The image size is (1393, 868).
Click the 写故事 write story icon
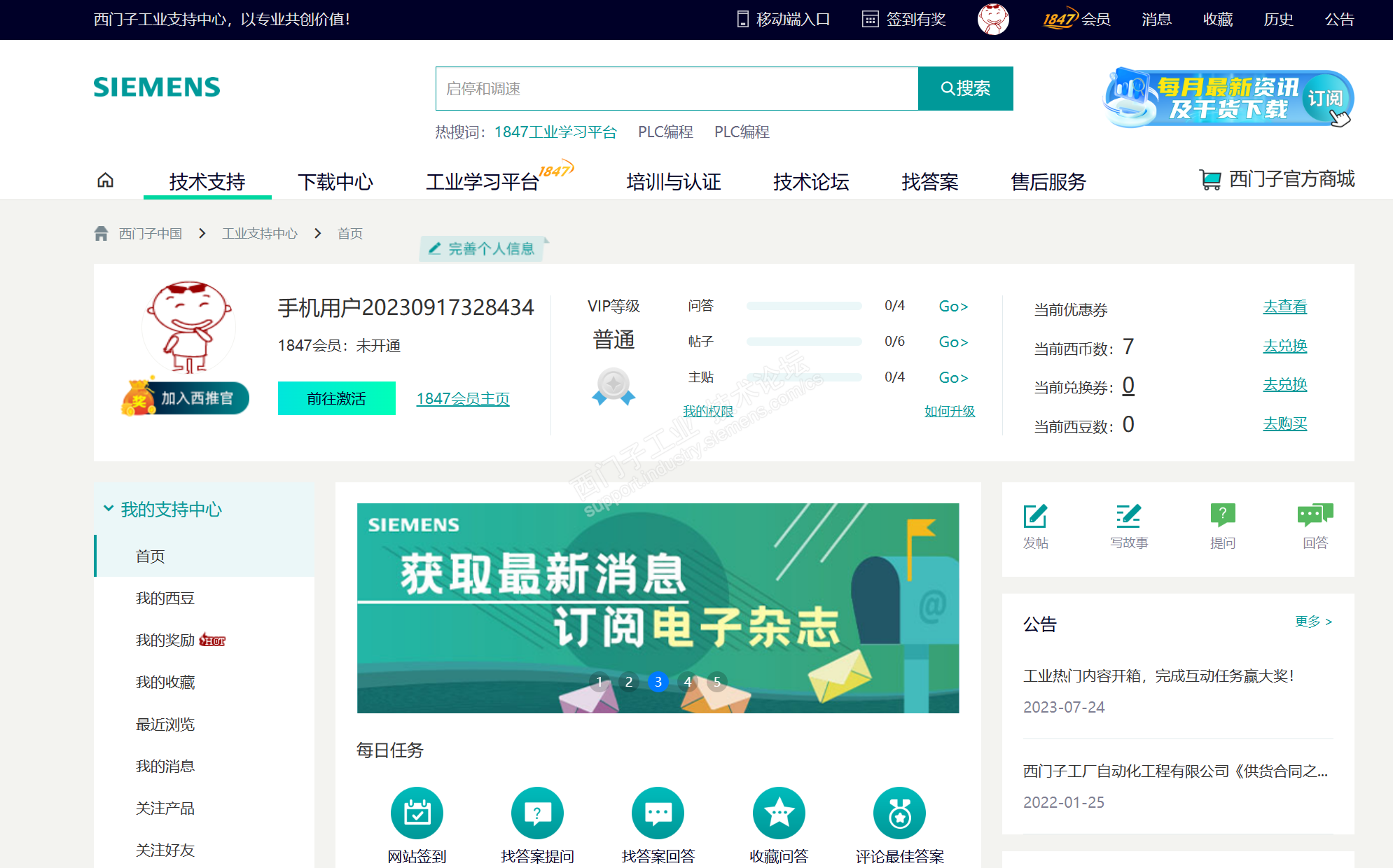[x=1128, y=517]
